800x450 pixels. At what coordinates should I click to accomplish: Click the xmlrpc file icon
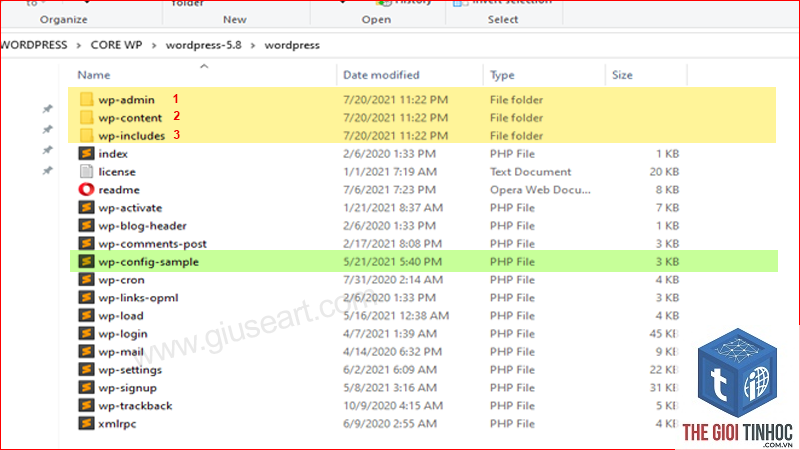coord(86,423)
